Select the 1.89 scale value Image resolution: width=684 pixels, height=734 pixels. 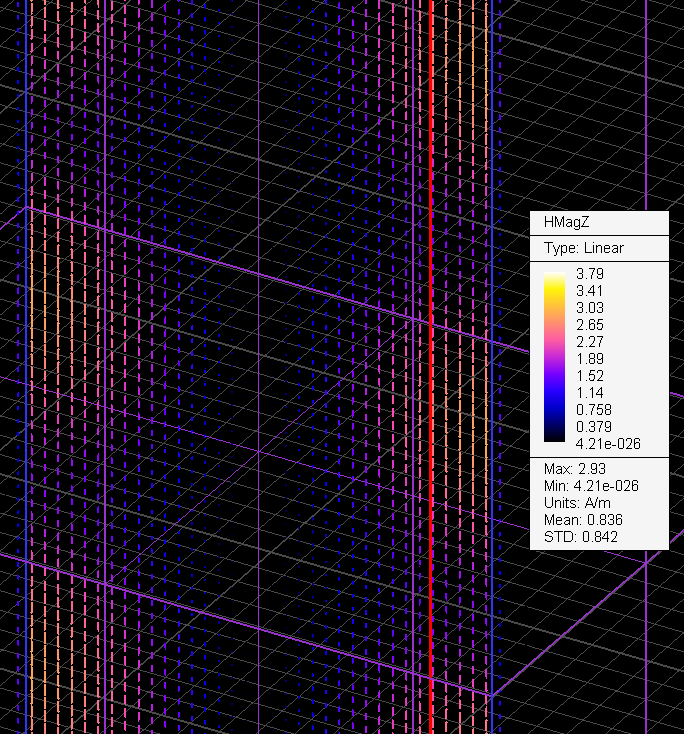(590, 358)
